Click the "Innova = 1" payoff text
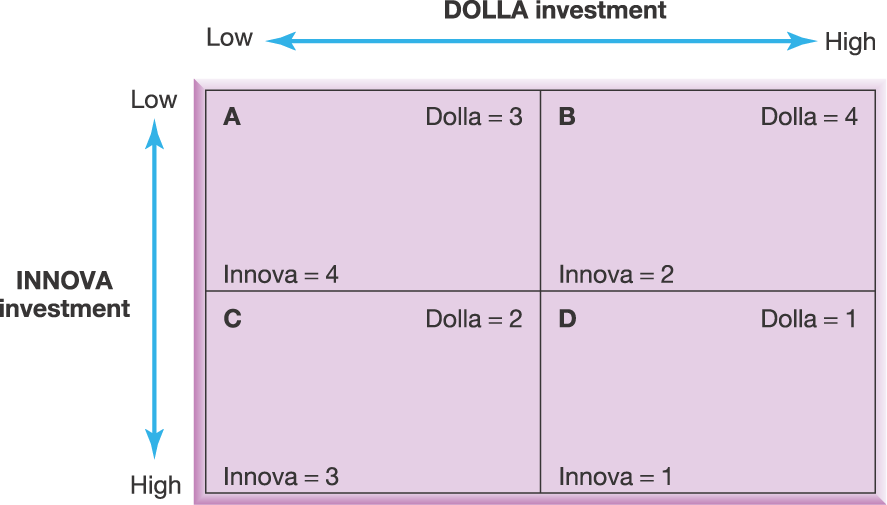 click(616, 477)
